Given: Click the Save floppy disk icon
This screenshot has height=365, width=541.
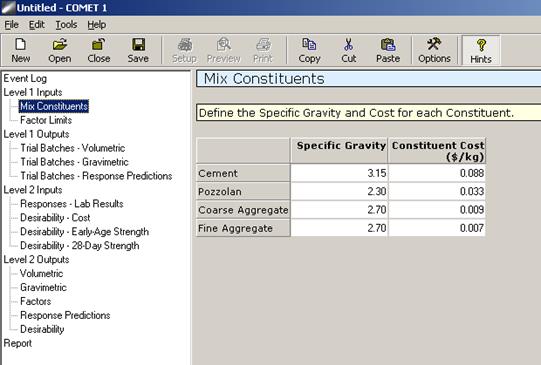Looking at the screenshot, I should click(138, 45).
